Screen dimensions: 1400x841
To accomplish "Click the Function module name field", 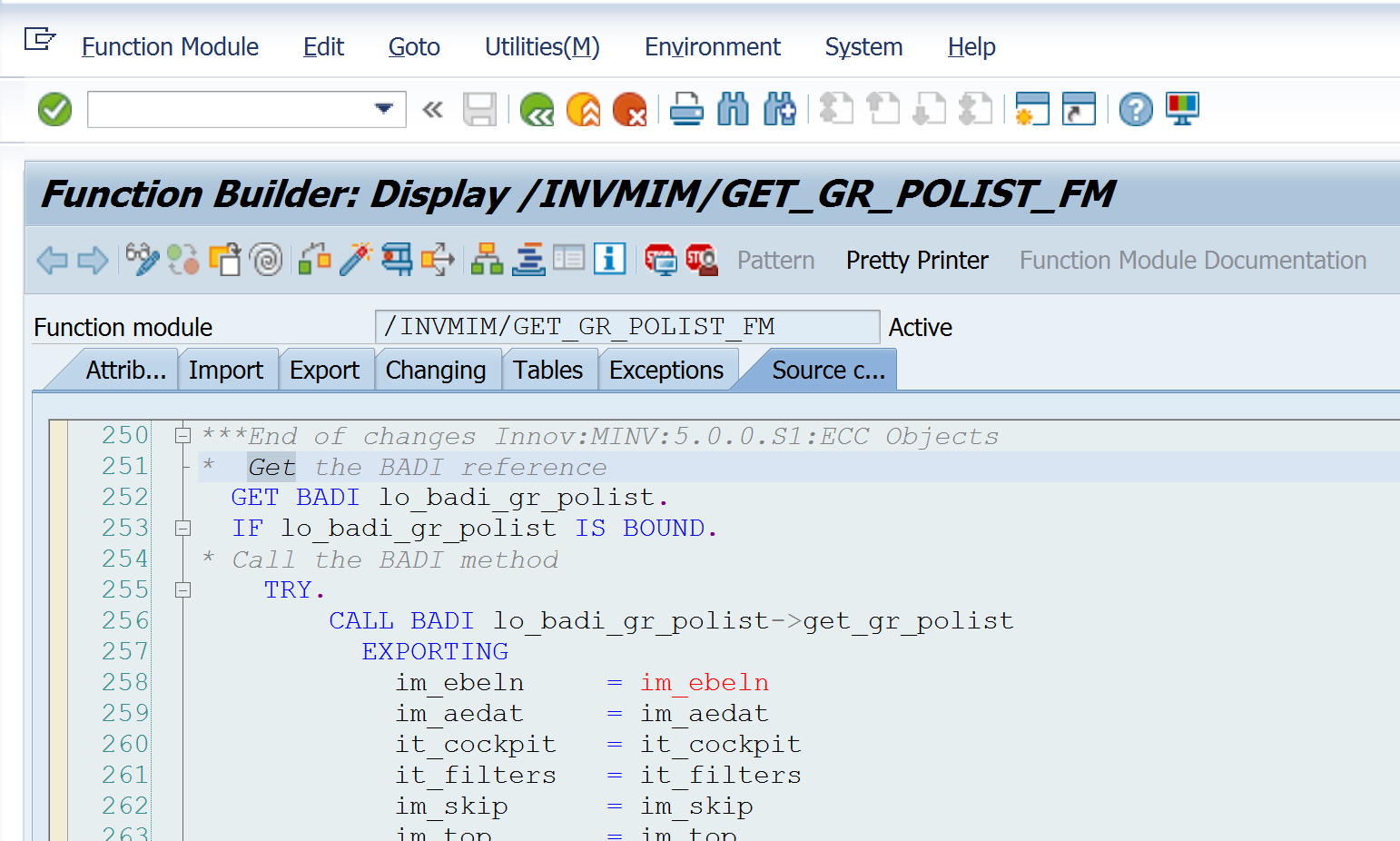I will (626, 327).
